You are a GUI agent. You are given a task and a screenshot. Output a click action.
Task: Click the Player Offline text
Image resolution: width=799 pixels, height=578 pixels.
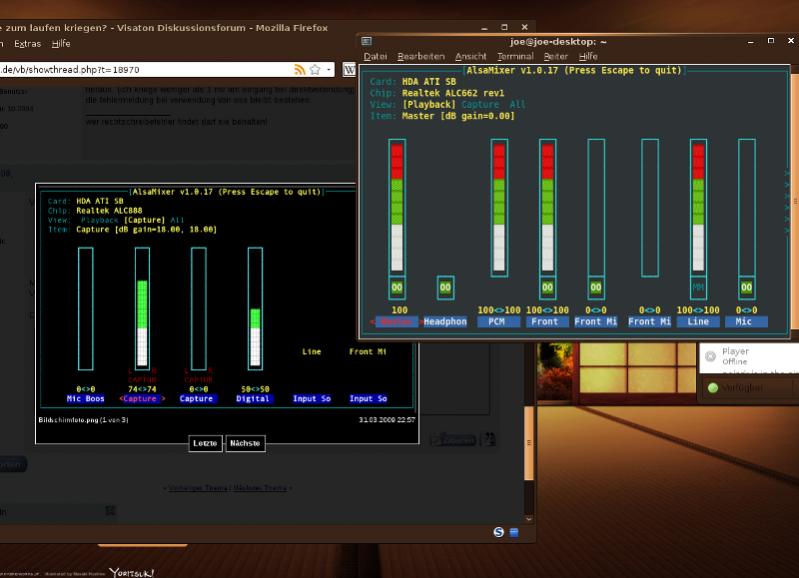(x=735, y=356)
